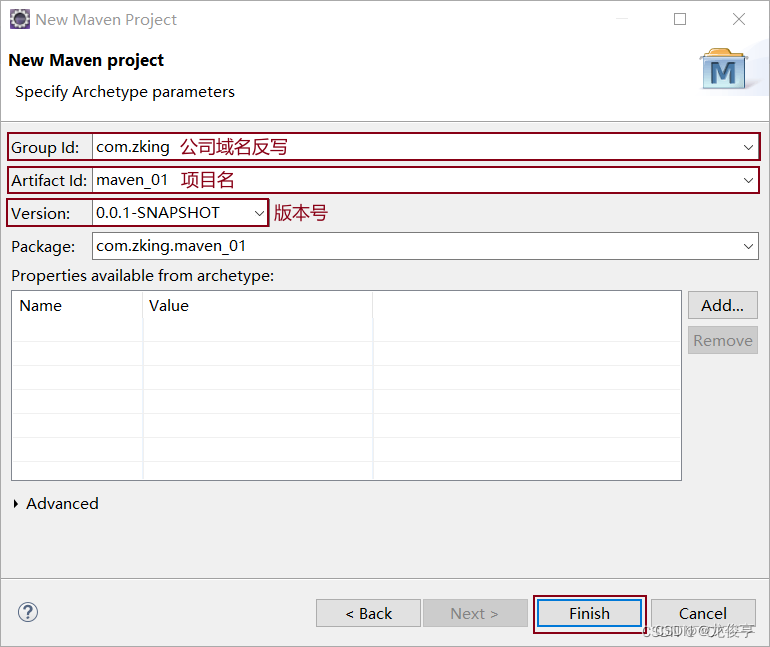Image resolution: width=770 pixels, height=647 pixels.
Task: Click the Maven M wizard icon
Action: (723, 69)
